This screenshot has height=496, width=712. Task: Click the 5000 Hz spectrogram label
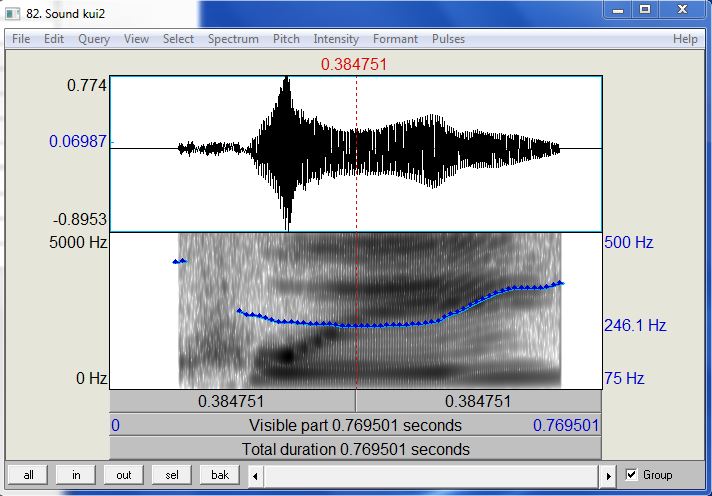[78, 243]
